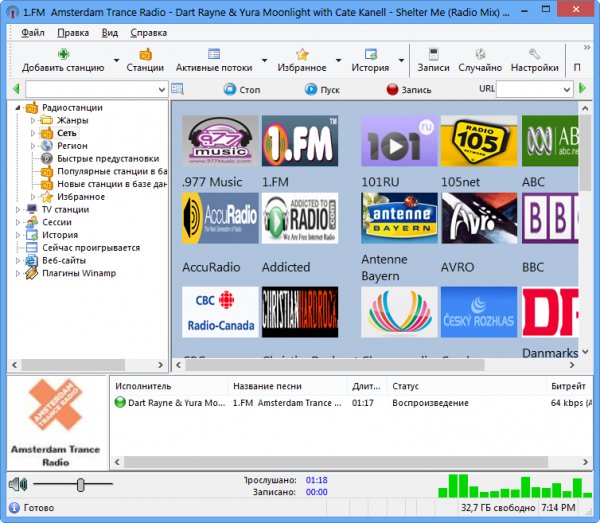Expand the Плагины Winamp node

click(x=18, y=273)
